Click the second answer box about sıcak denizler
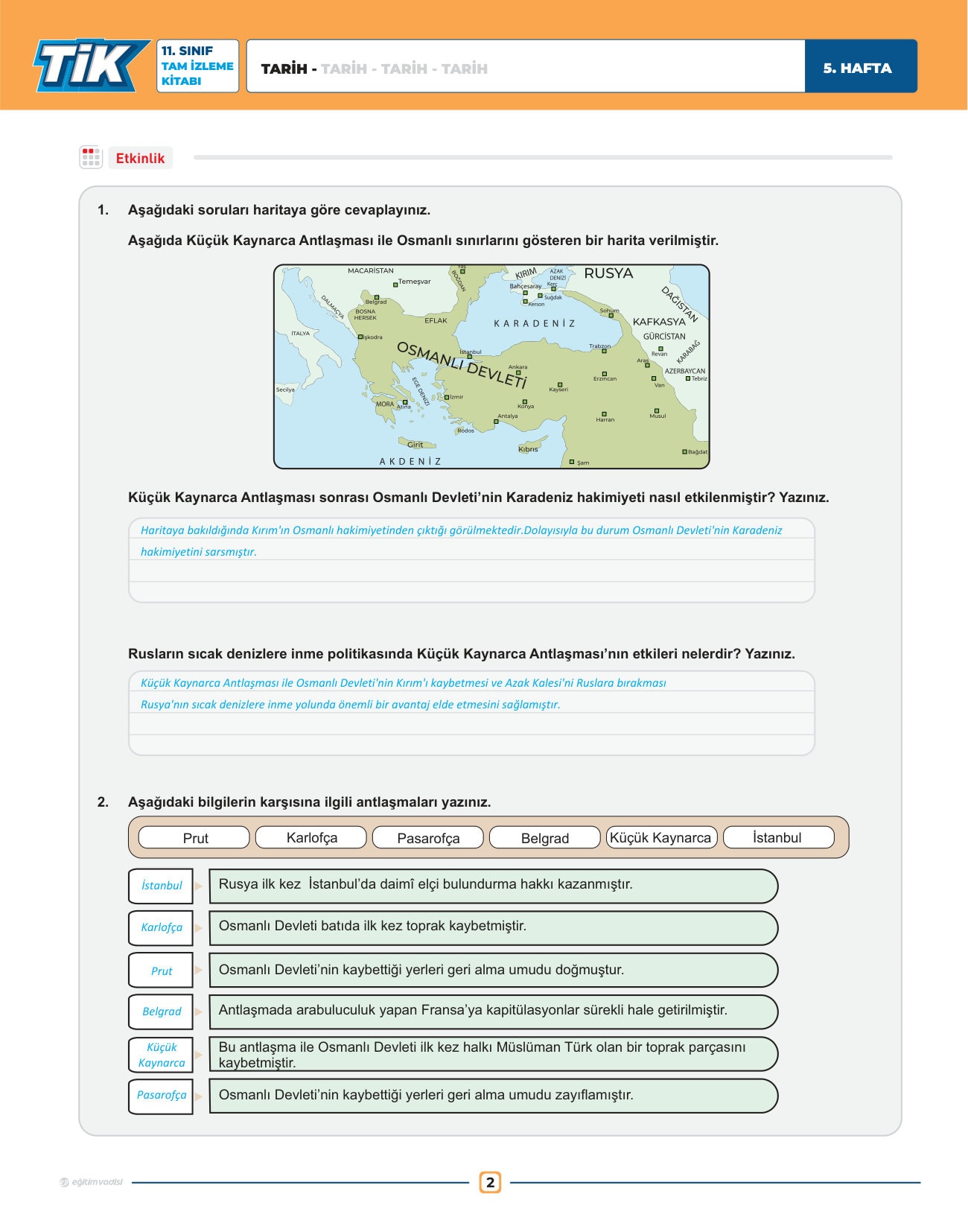Viewport: 968px width, 1232px height. [471, 713]
